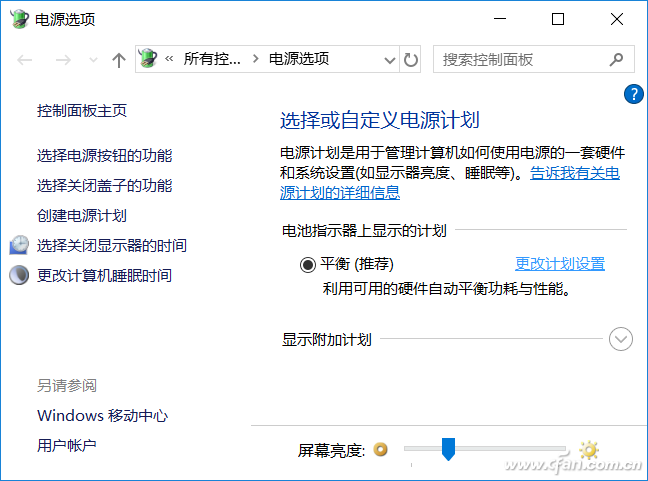Click the 显示附加计划 label
This screenshot has width=648, height=481.
(326, 340)
